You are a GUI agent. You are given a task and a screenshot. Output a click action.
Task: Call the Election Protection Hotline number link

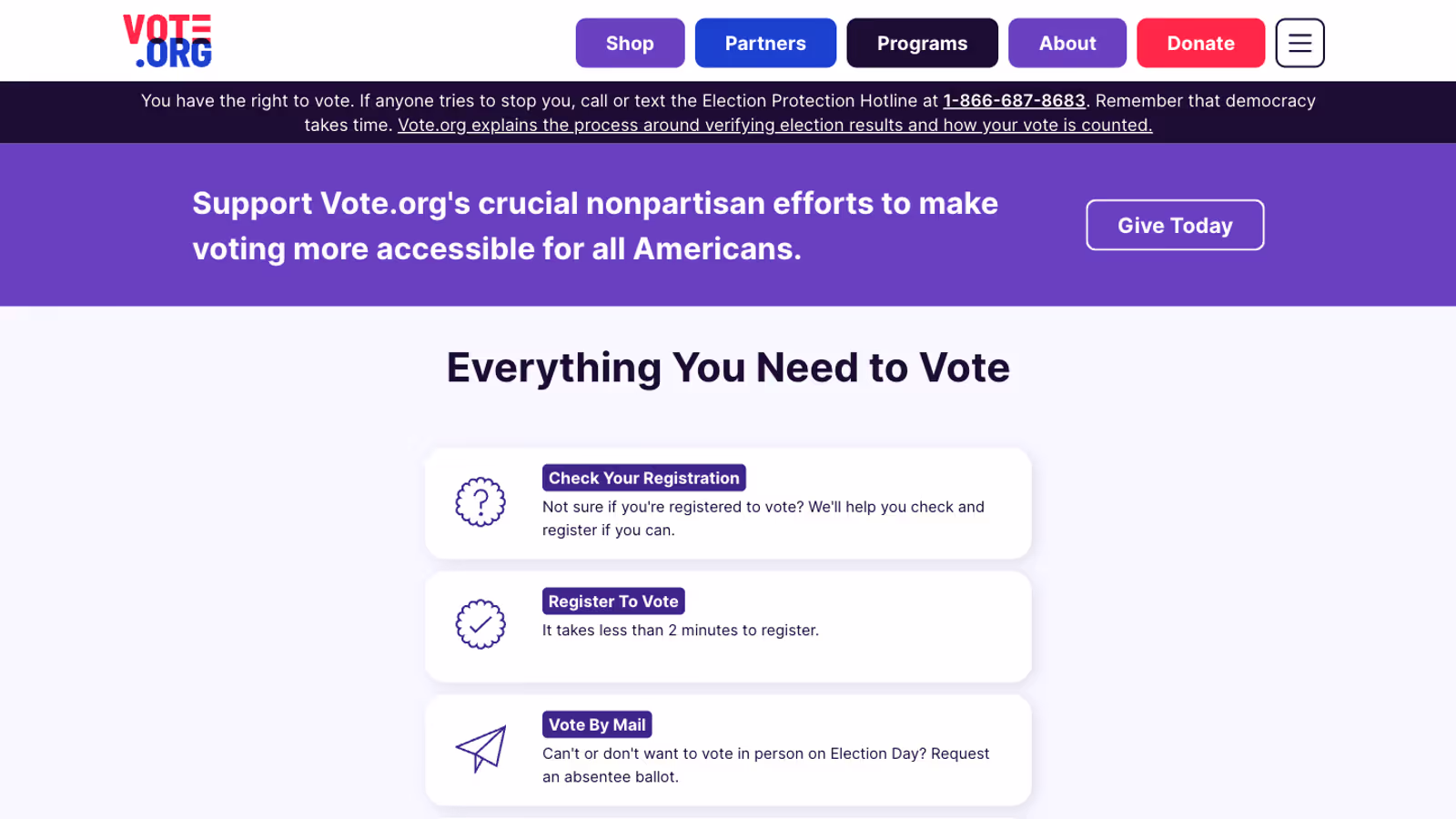(1014, 101)
